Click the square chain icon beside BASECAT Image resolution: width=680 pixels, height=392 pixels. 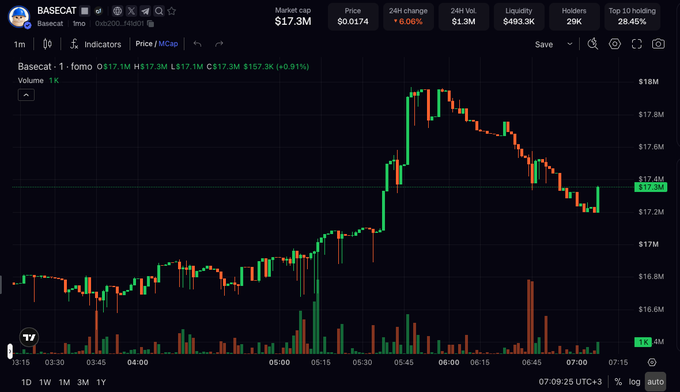[85, 11]
